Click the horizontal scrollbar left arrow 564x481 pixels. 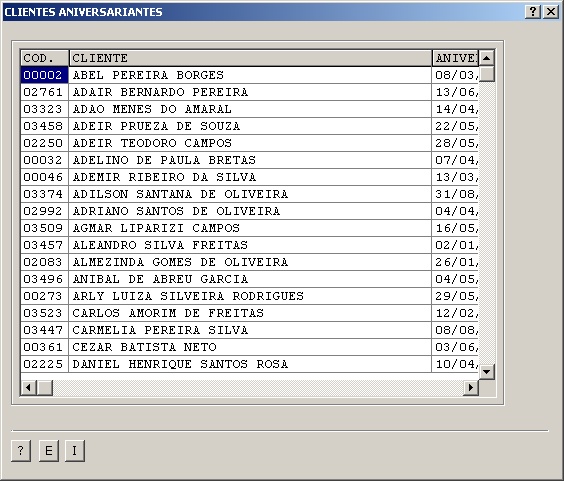coord(29,387)
